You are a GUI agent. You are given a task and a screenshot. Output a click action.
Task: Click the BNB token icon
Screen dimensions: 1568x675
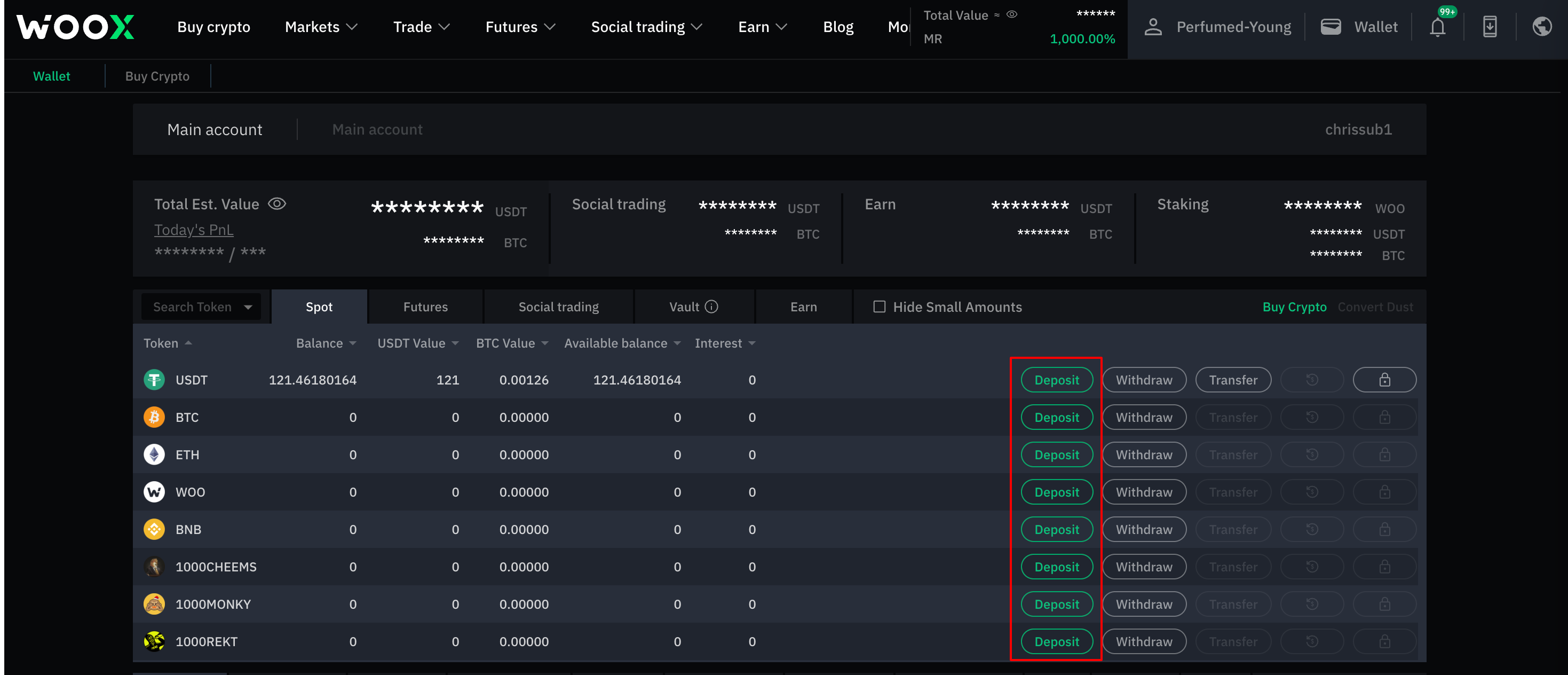(154, 529)
